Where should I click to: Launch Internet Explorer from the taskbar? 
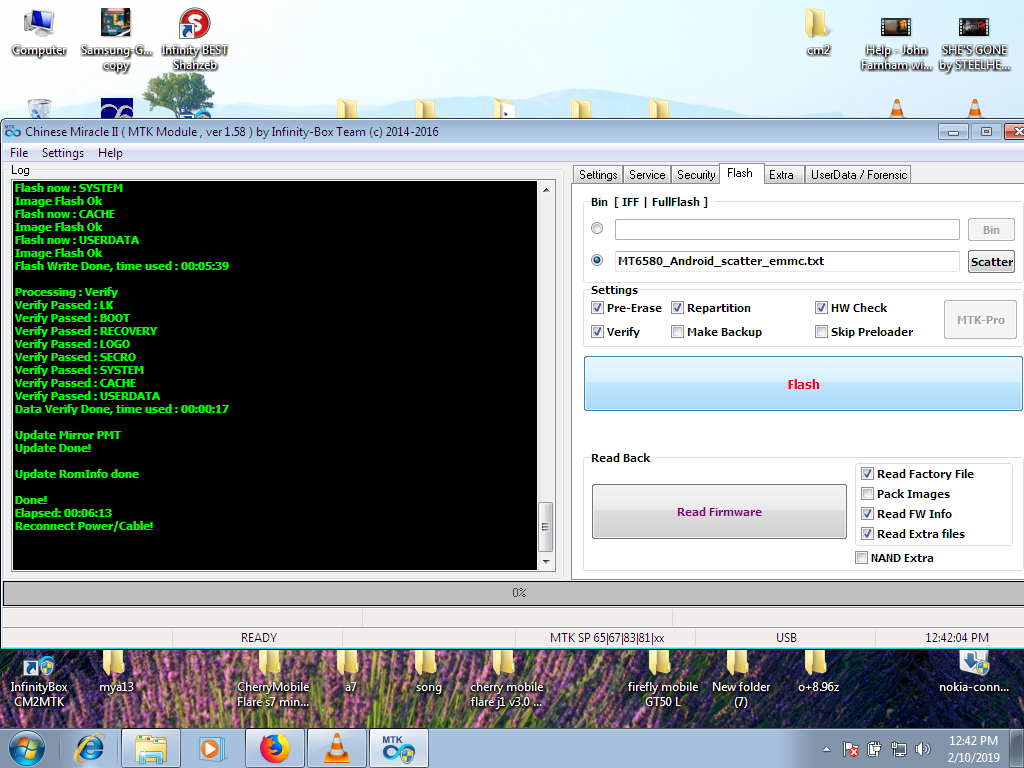tap(90, 748)
